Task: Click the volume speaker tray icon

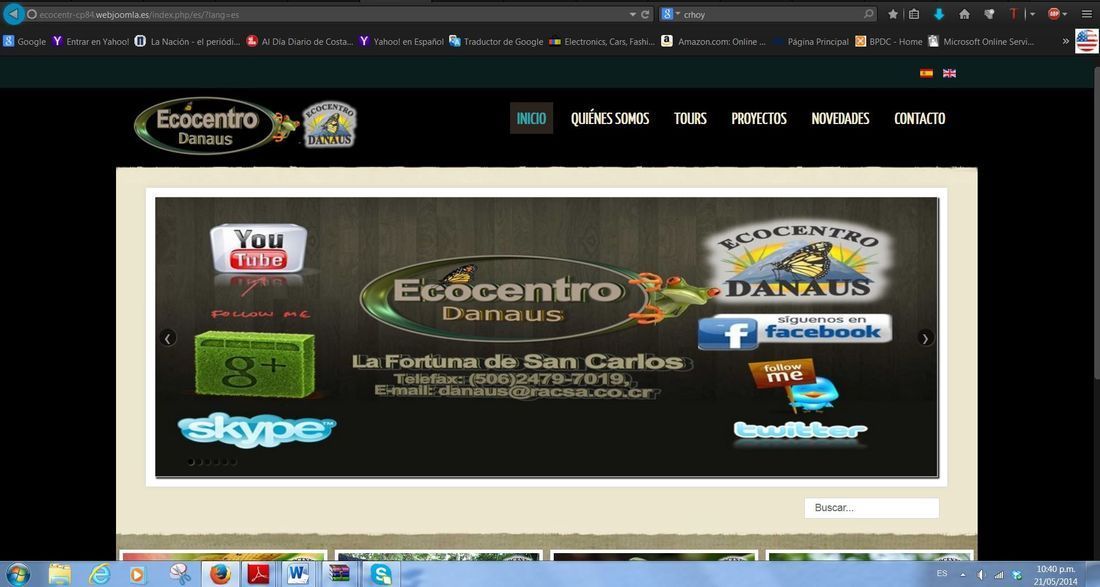Action: 980,574
